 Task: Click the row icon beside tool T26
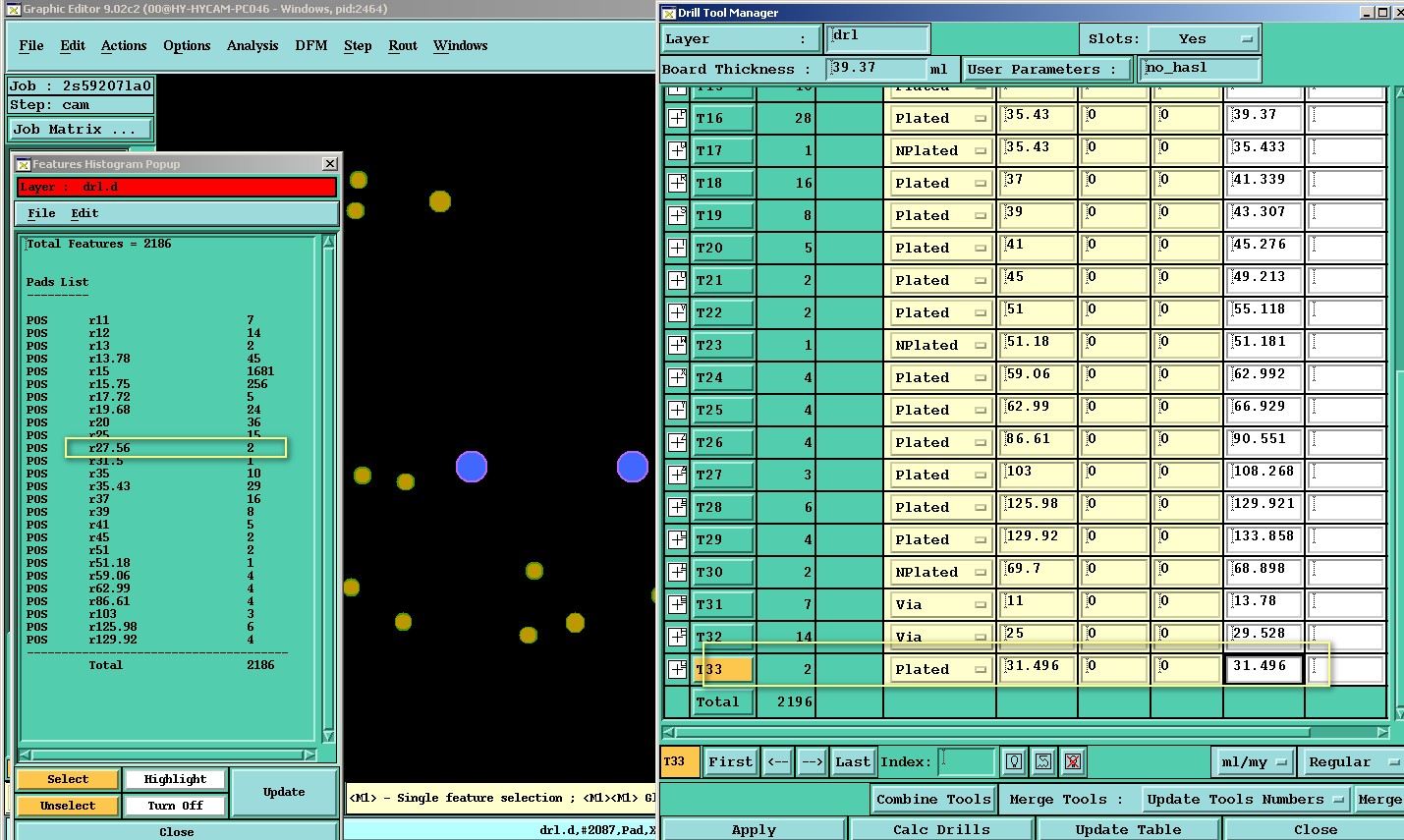(x=677, y=442)
